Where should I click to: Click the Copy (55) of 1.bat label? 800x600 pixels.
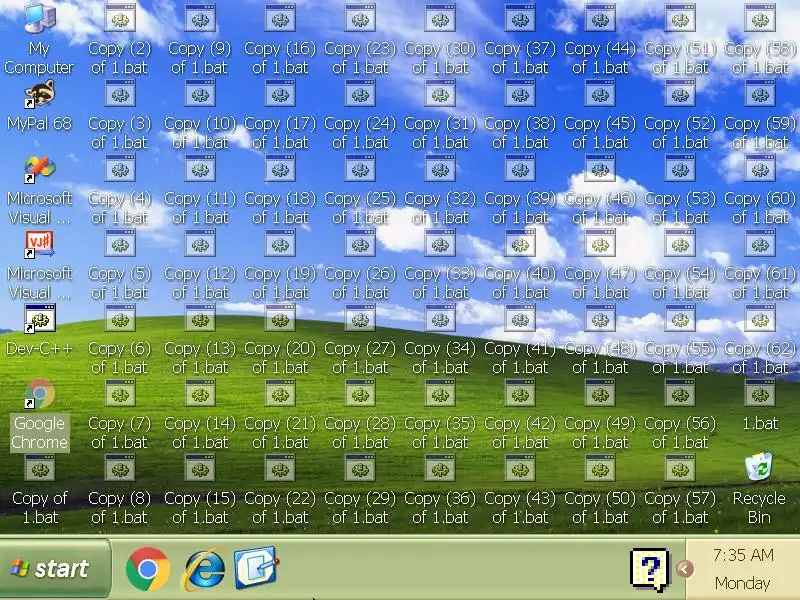[x=680, y=358]
